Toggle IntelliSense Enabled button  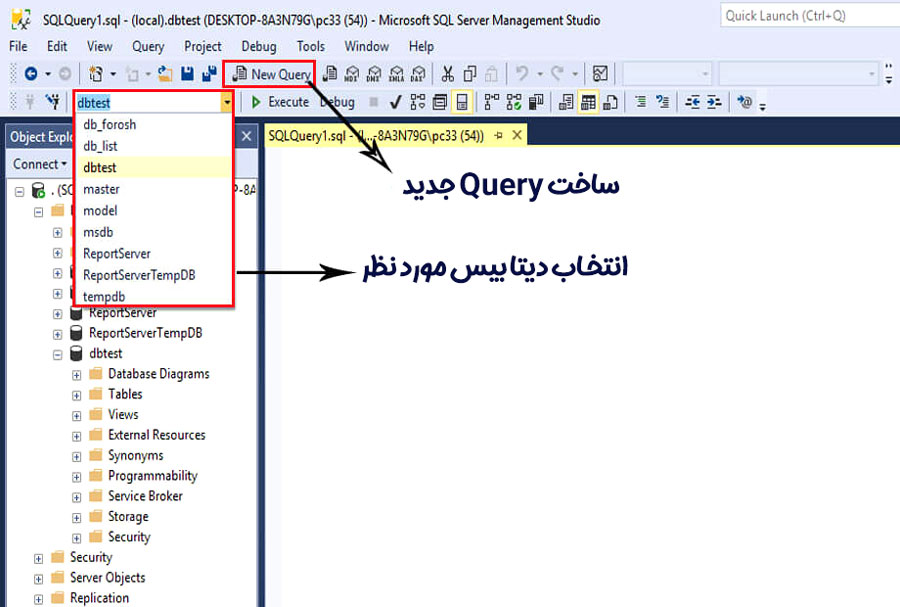point(462,102)
